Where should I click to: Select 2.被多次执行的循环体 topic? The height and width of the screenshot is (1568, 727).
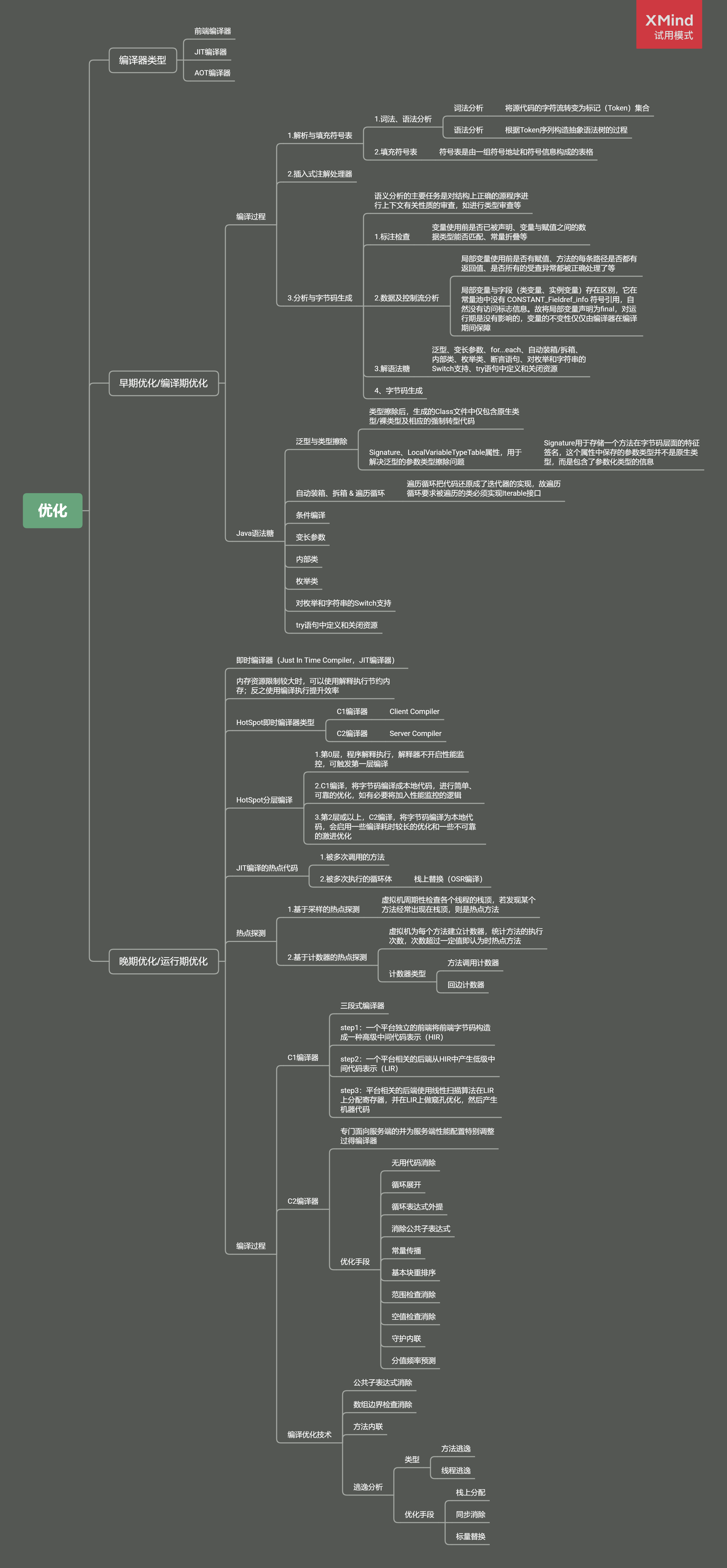point(356,878)
